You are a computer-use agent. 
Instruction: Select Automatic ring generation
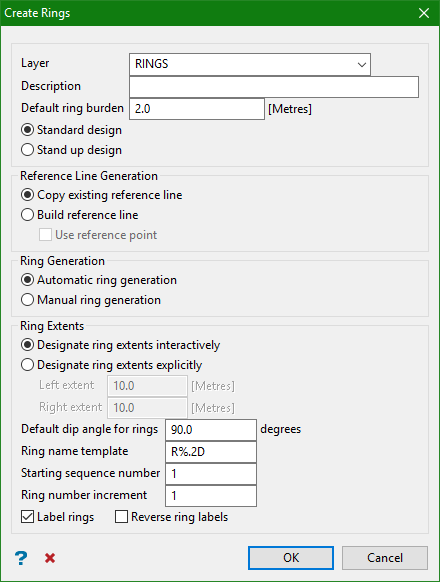click(99, 280)
